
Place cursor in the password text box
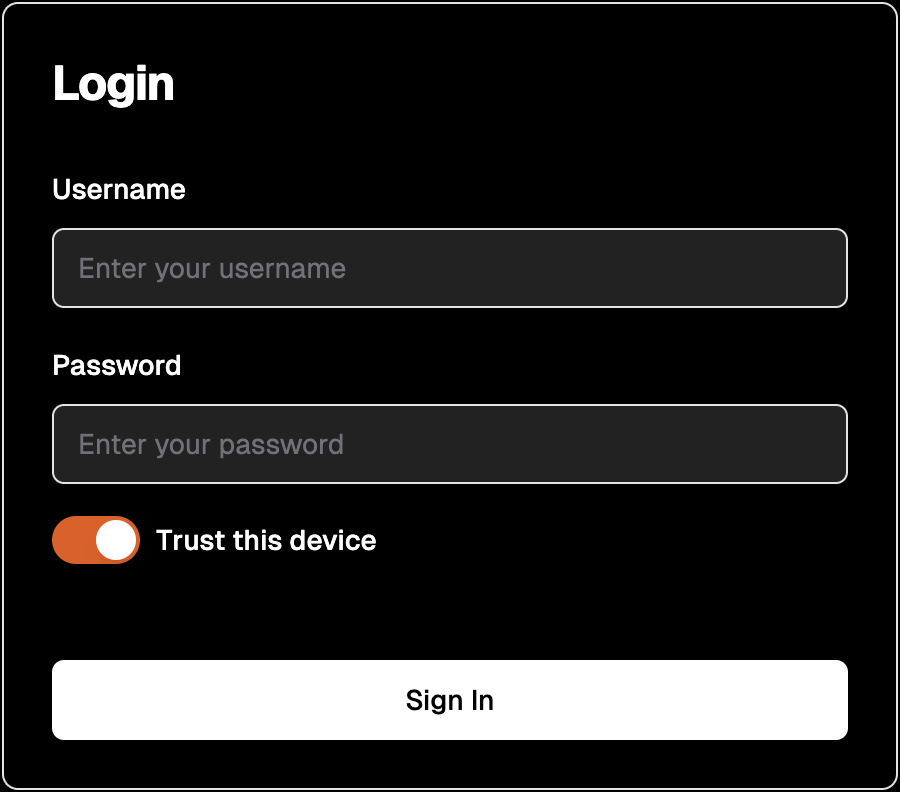coord(449,444)
